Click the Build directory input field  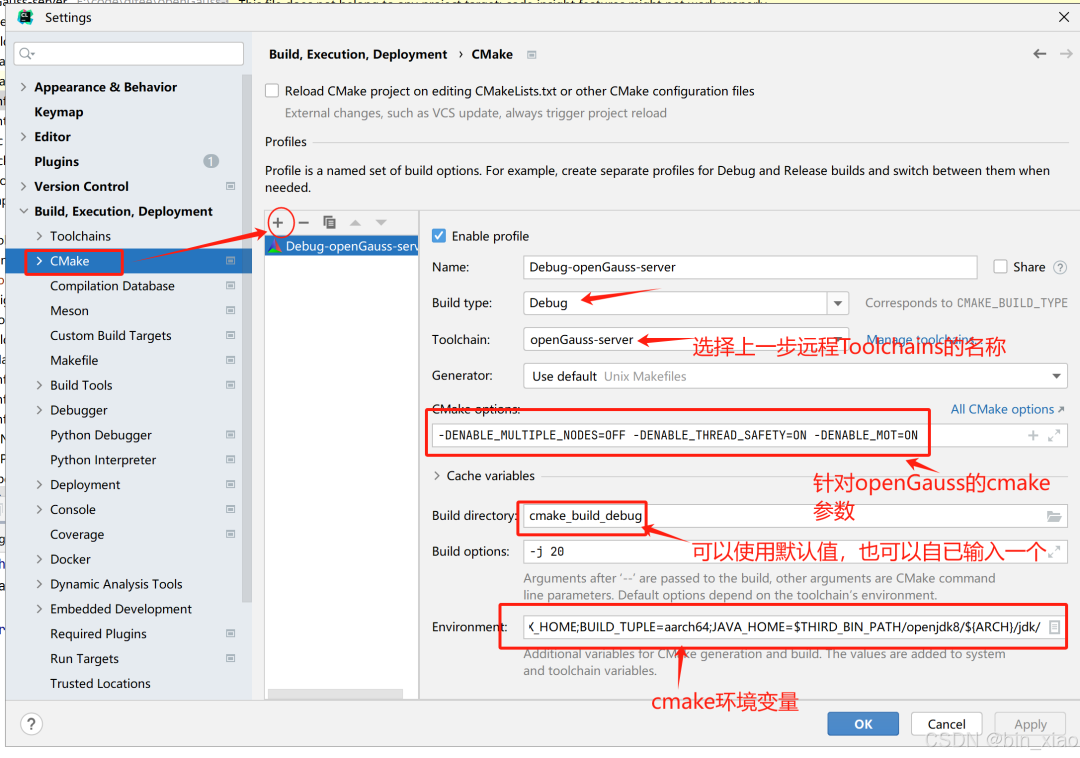[795, 516]
